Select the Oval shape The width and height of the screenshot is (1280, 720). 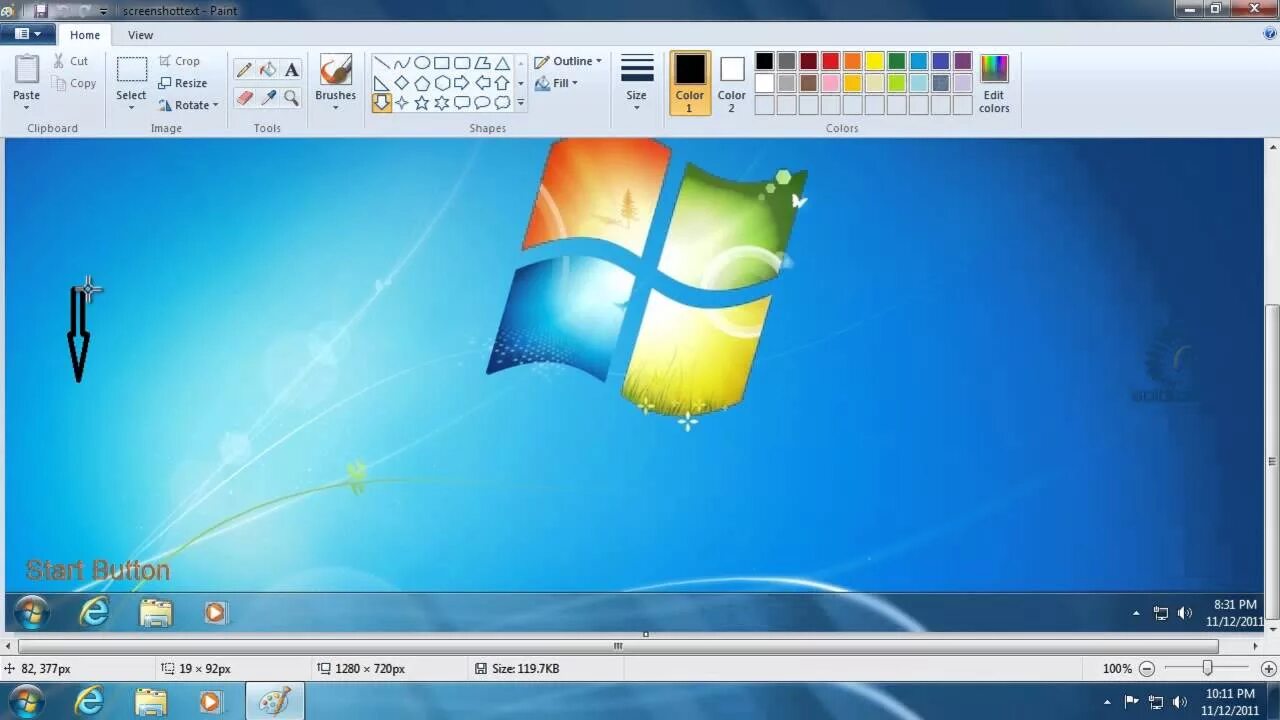[422, 63]
